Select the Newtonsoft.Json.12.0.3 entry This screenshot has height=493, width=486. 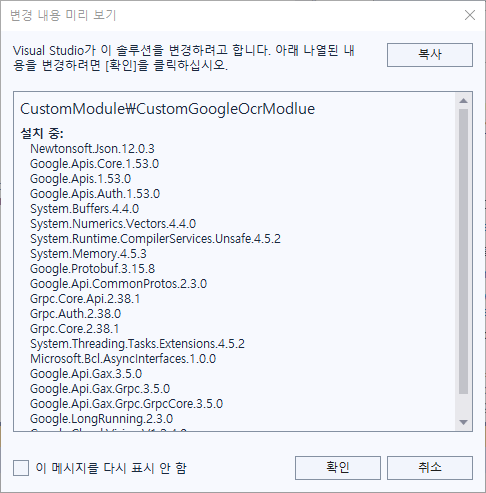pyautogui.click(x=92, y=149)
